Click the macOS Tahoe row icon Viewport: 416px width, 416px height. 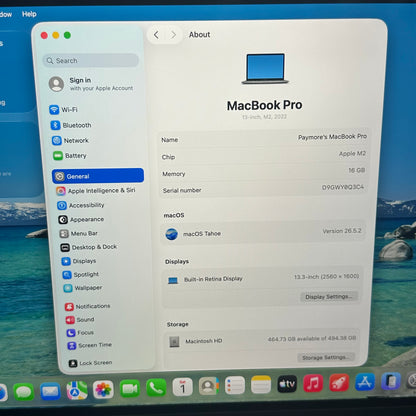pos(172,234)
